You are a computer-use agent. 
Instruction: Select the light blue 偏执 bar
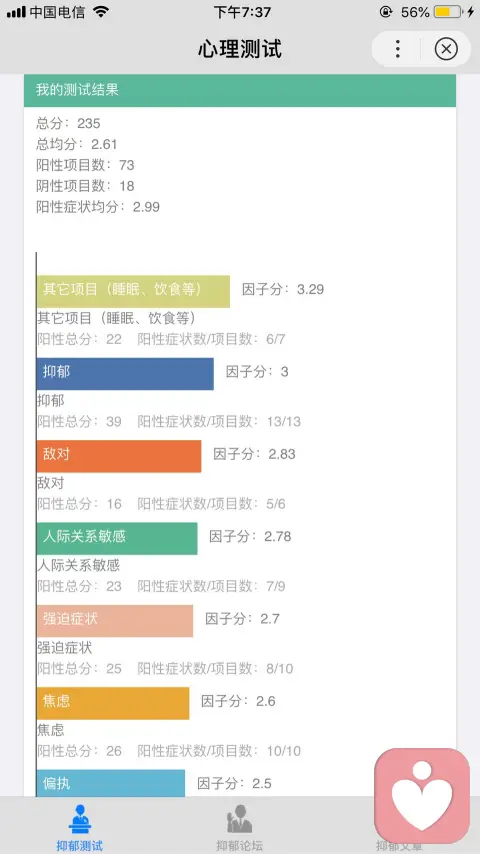pos(111,783)
